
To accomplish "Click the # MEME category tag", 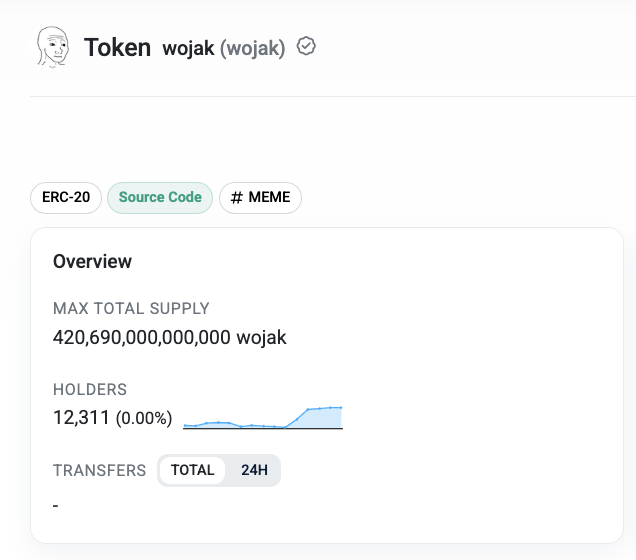I will [x=260, y=197].
